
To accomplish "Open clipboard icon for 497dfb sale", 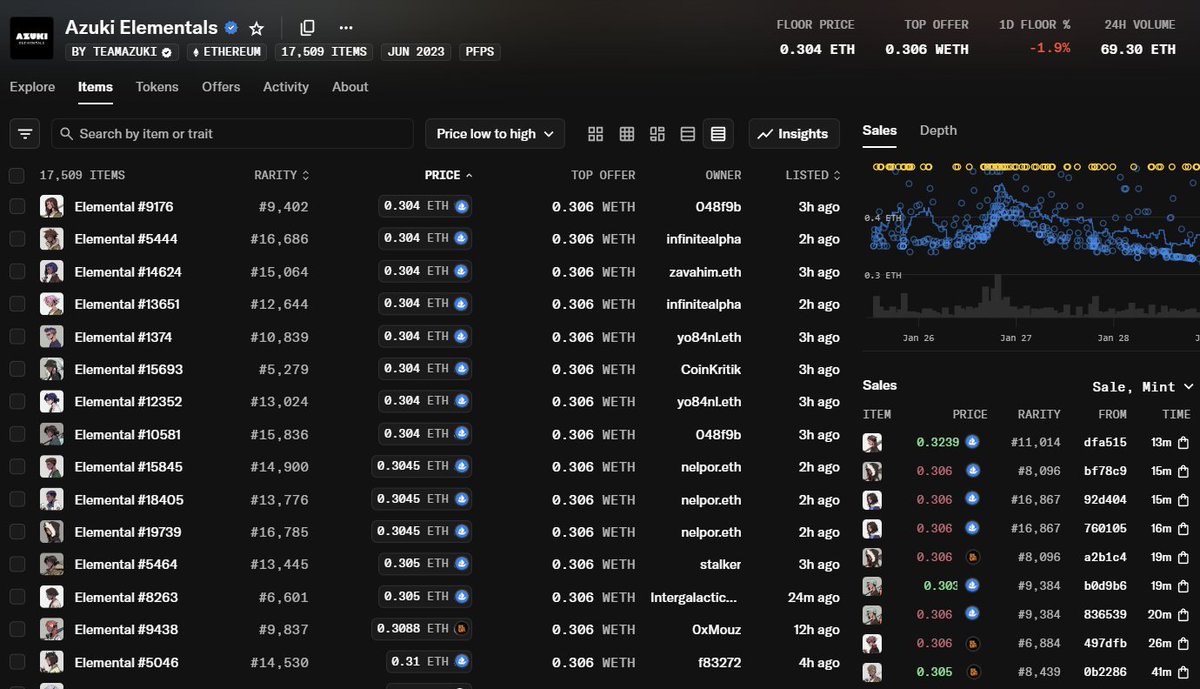I will click(x=1183, y=644).
